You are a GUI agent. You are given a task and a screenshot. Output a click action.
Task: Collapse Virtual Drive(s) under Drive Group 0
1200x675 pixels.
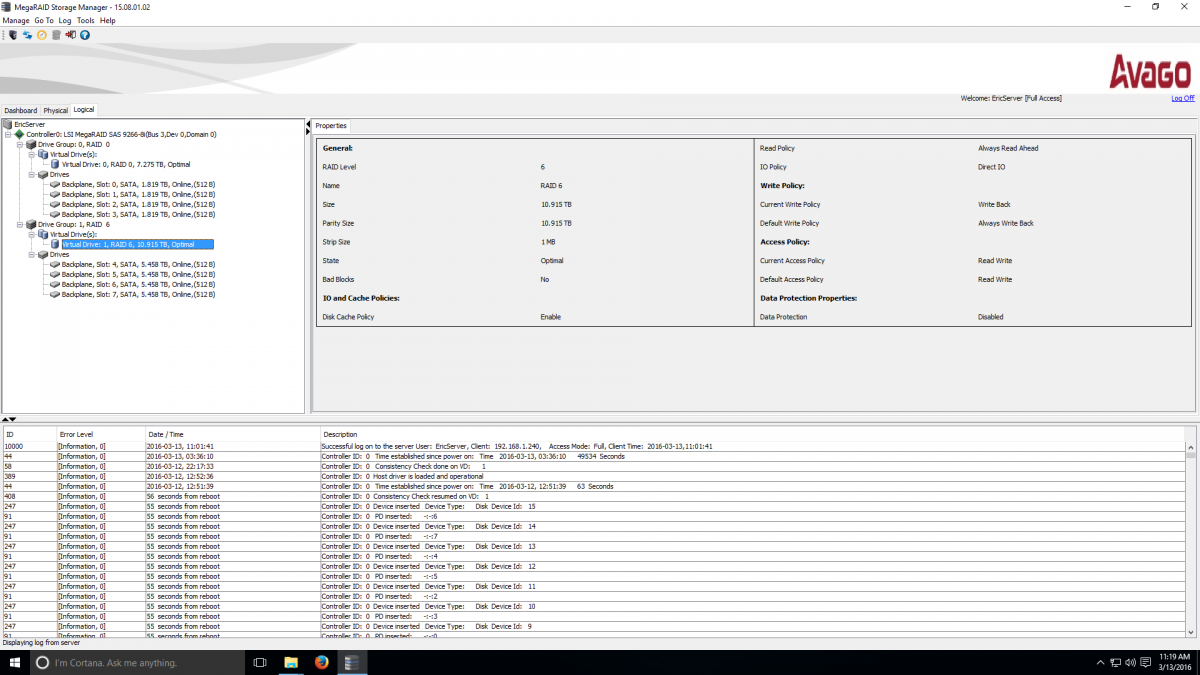tap(32, 154)
